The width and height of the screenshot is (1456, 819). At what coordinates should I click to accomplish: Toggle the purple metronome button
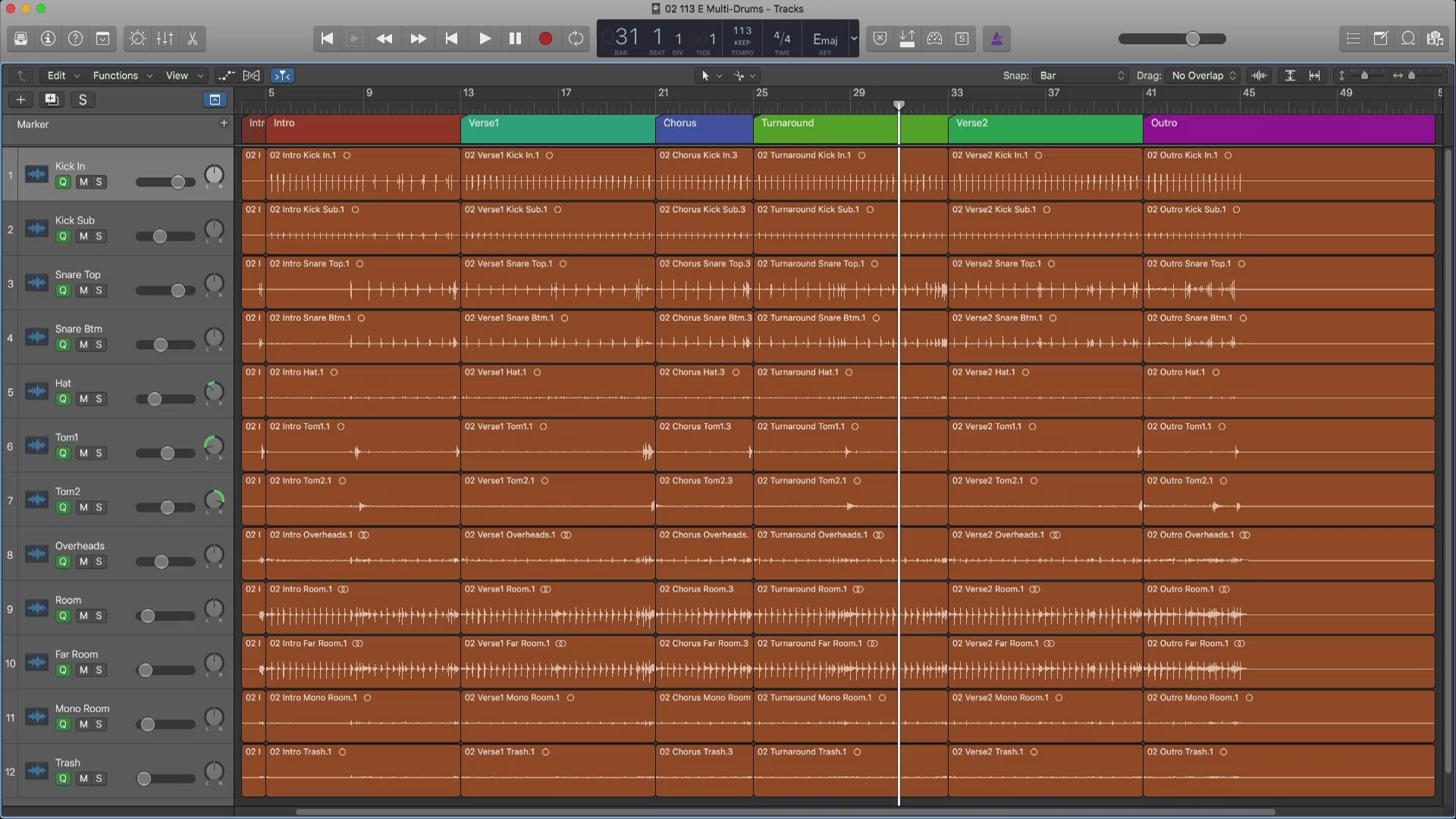coord(997,39)
